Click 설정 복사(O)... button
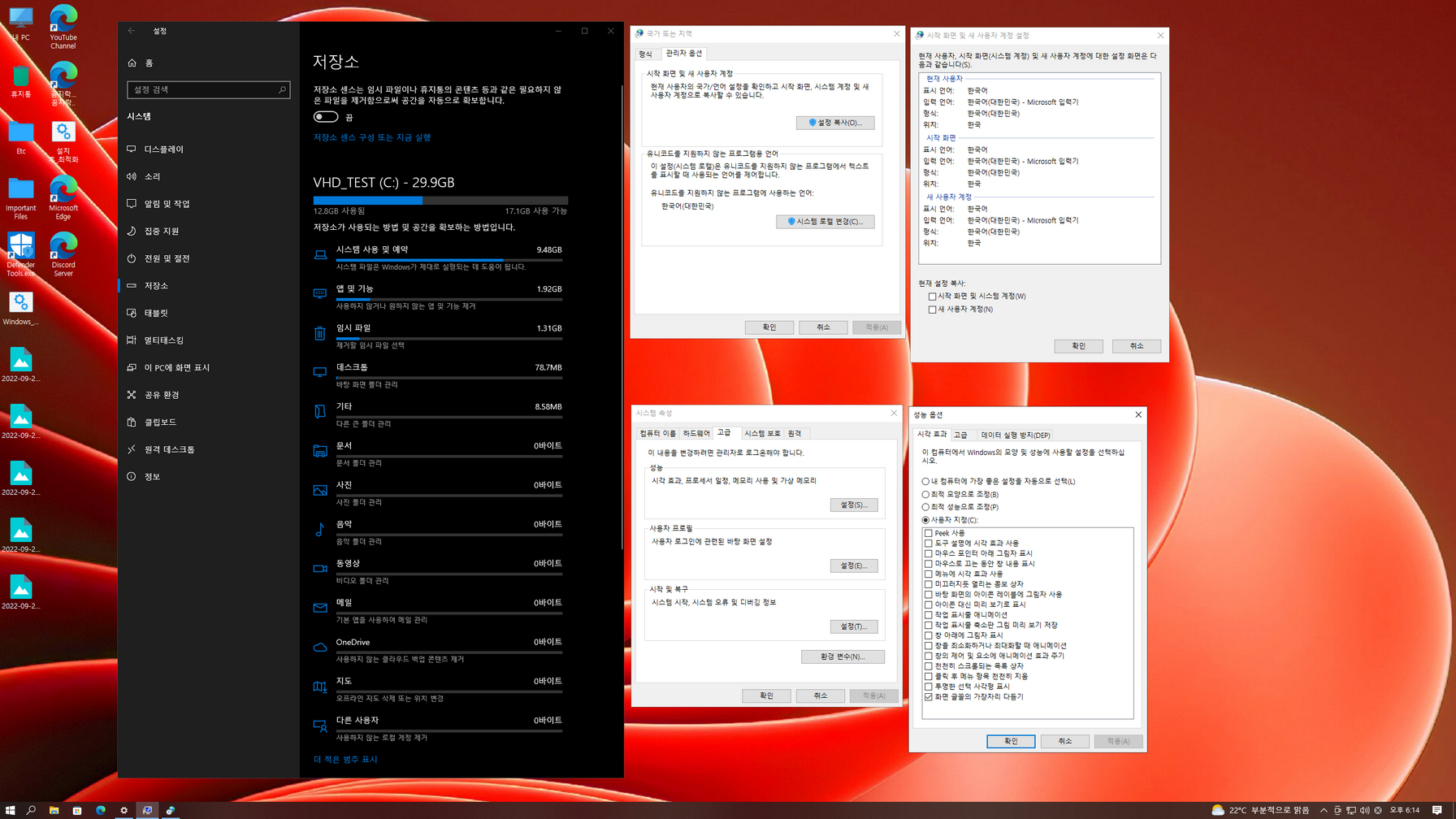The height and width of the screenshot is (819, 1456). (835, 123)
